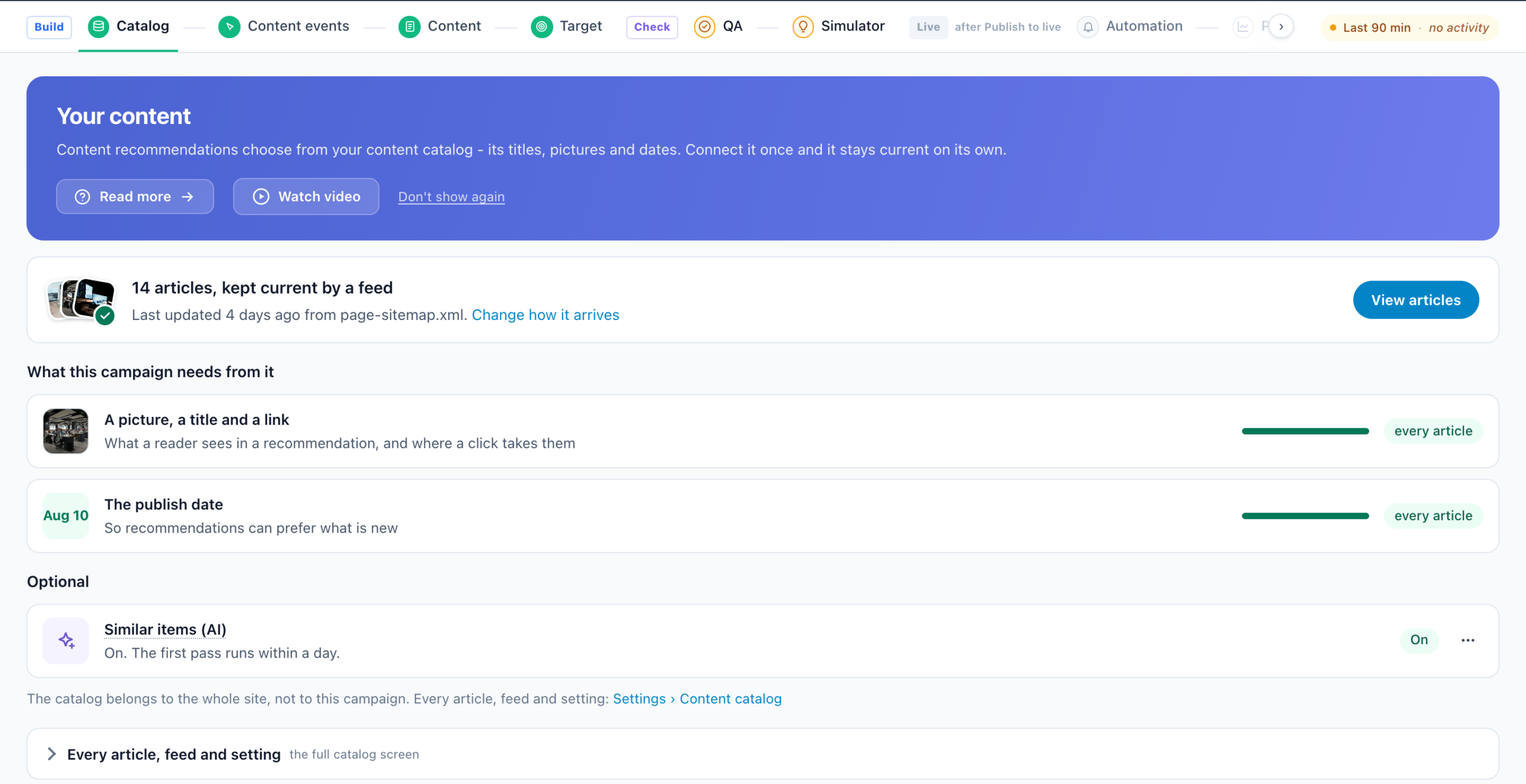Switch to Content events tab
This screenshot has width=1526, height=784.
[x=284, y=26]
